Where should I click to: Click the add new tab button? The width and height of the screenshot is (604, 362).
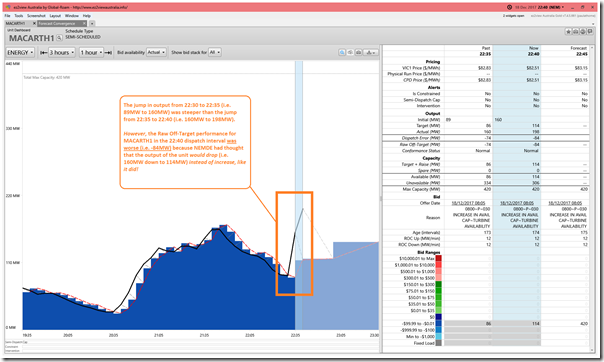click(x=92, y=23)
